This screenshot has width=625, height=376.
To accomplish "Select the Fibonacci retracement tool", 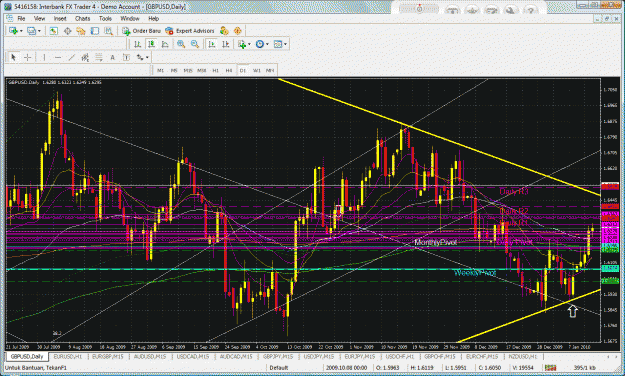I will [98, 57].
